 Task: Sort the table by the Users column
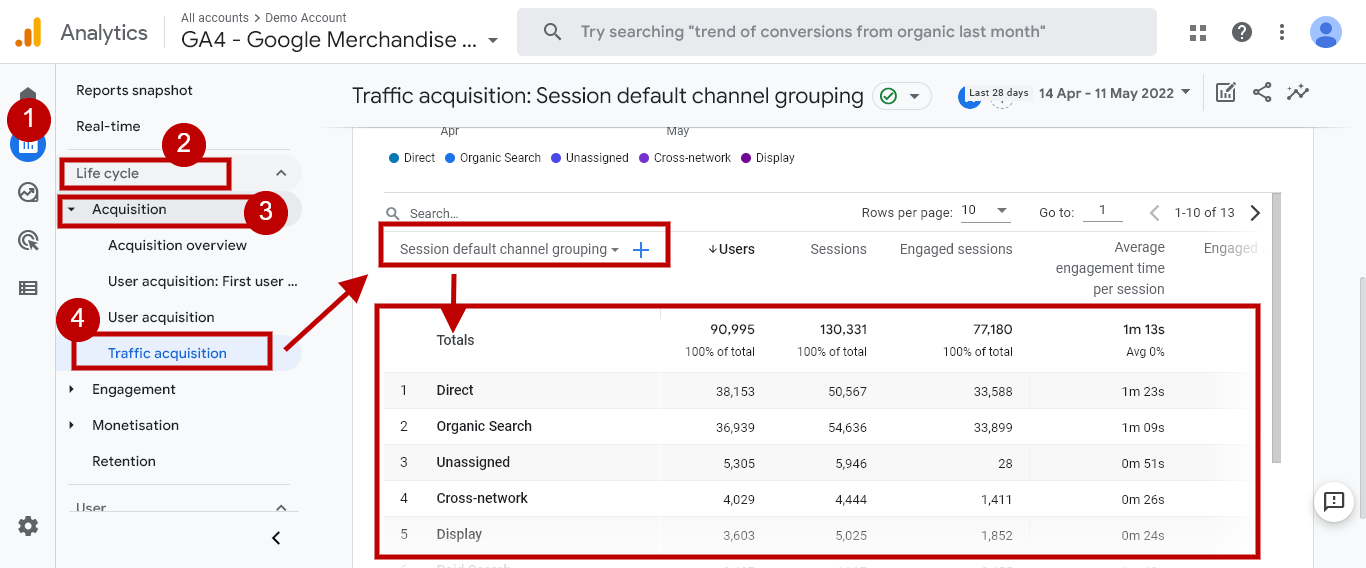[731, 249]
